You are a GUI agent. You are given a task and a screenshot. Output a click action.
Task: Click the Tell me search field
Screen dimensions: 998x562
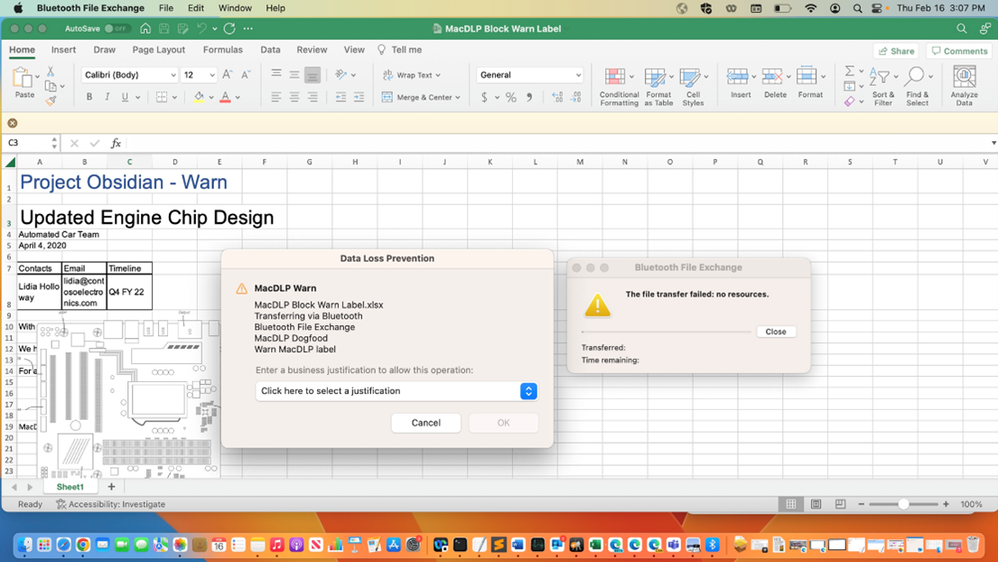point(400,50)
